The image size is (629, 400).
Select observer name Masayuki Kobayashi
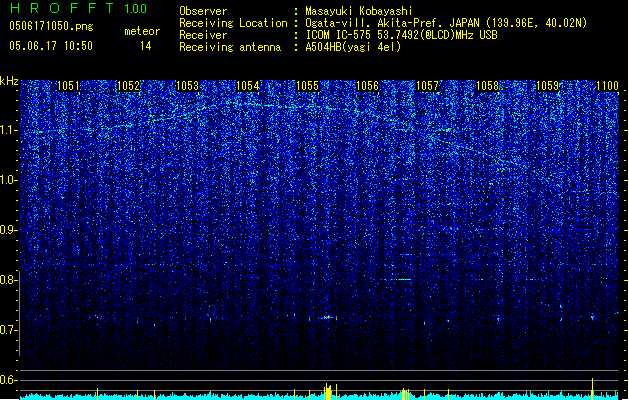coord(359,11)
